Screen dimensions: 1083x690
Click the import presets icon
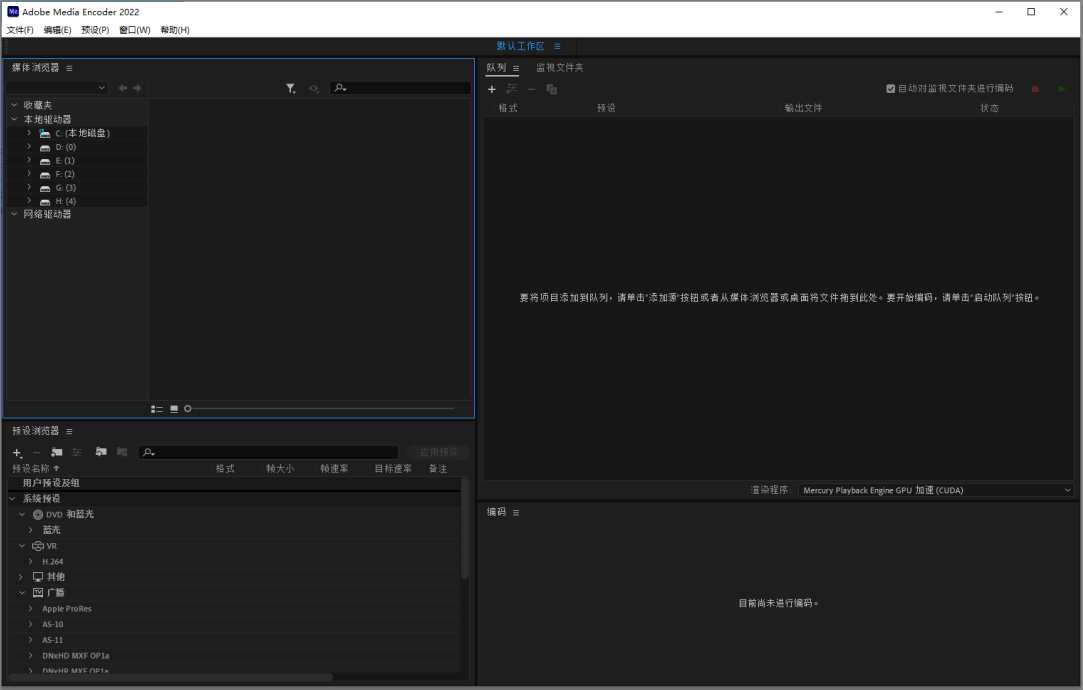coord(101,453)
